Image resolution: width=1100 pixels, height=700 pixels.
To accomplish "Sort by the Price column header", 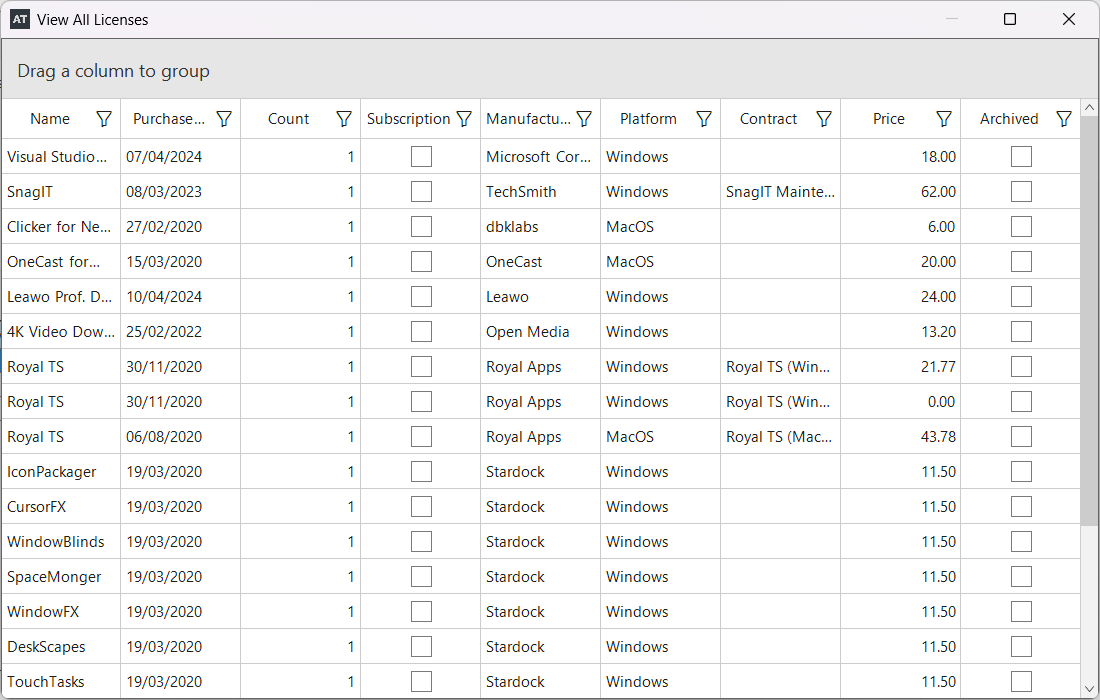I will (888, 119).
